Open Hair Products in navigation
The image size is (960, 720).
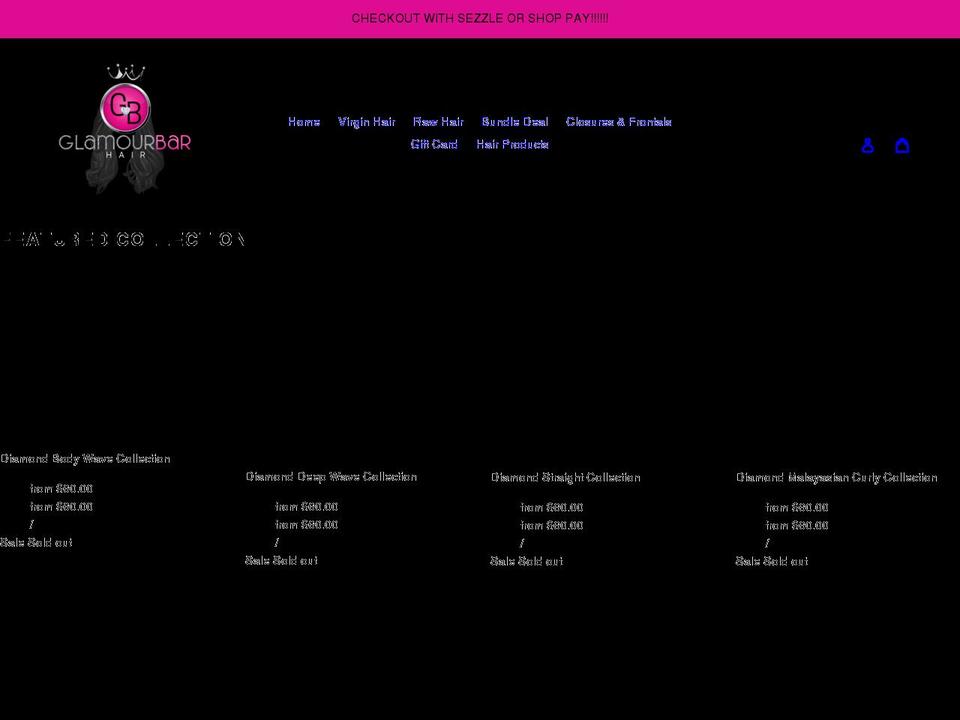coord(512,144)
